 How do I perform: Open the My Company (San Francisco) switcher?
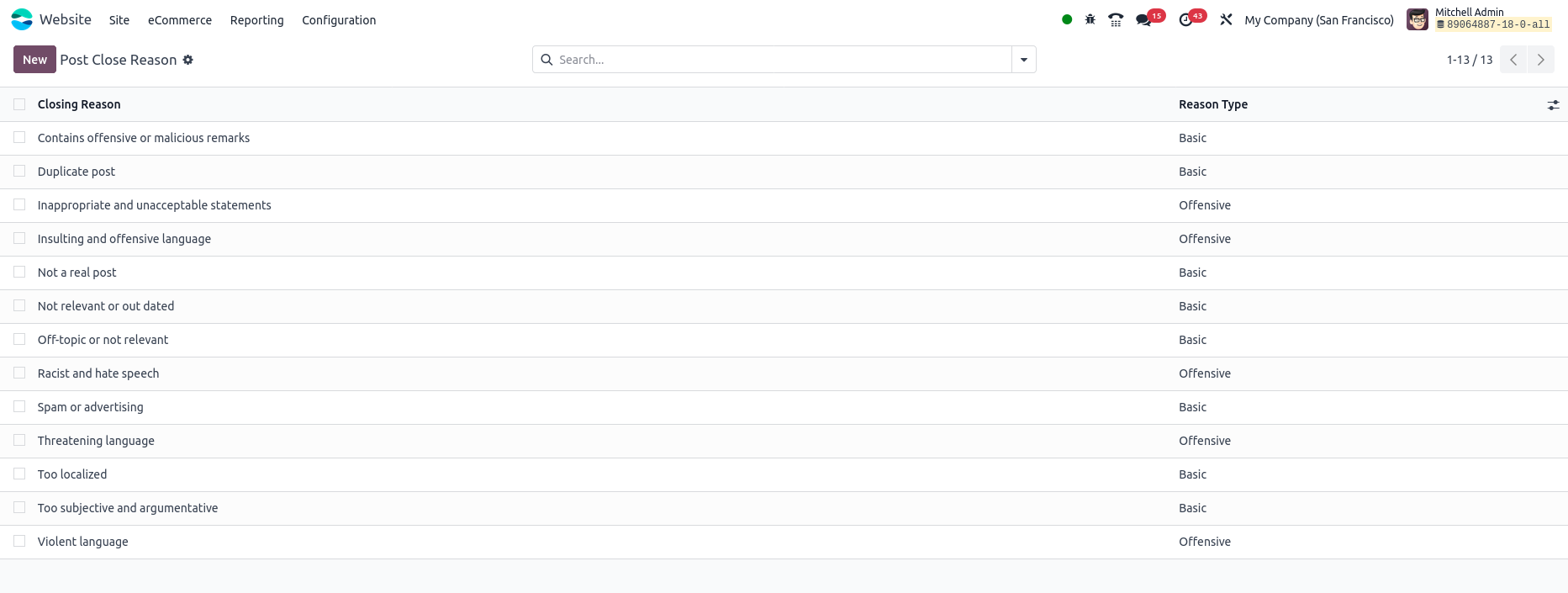click(1318, 20)
